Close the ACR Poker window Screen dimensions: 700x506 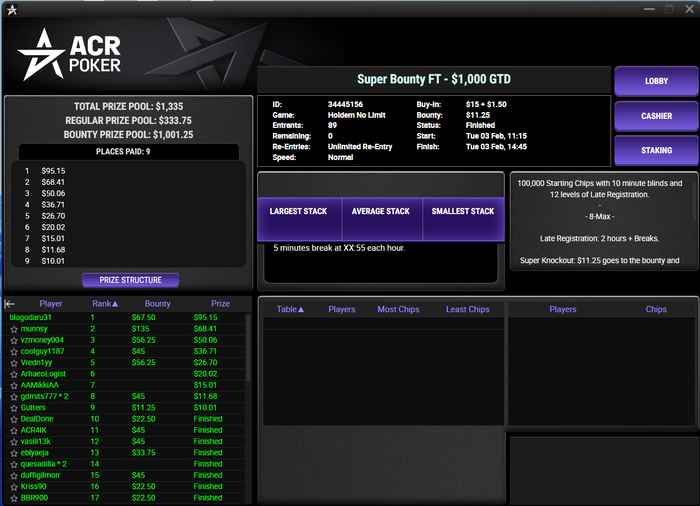pos(689,9)
